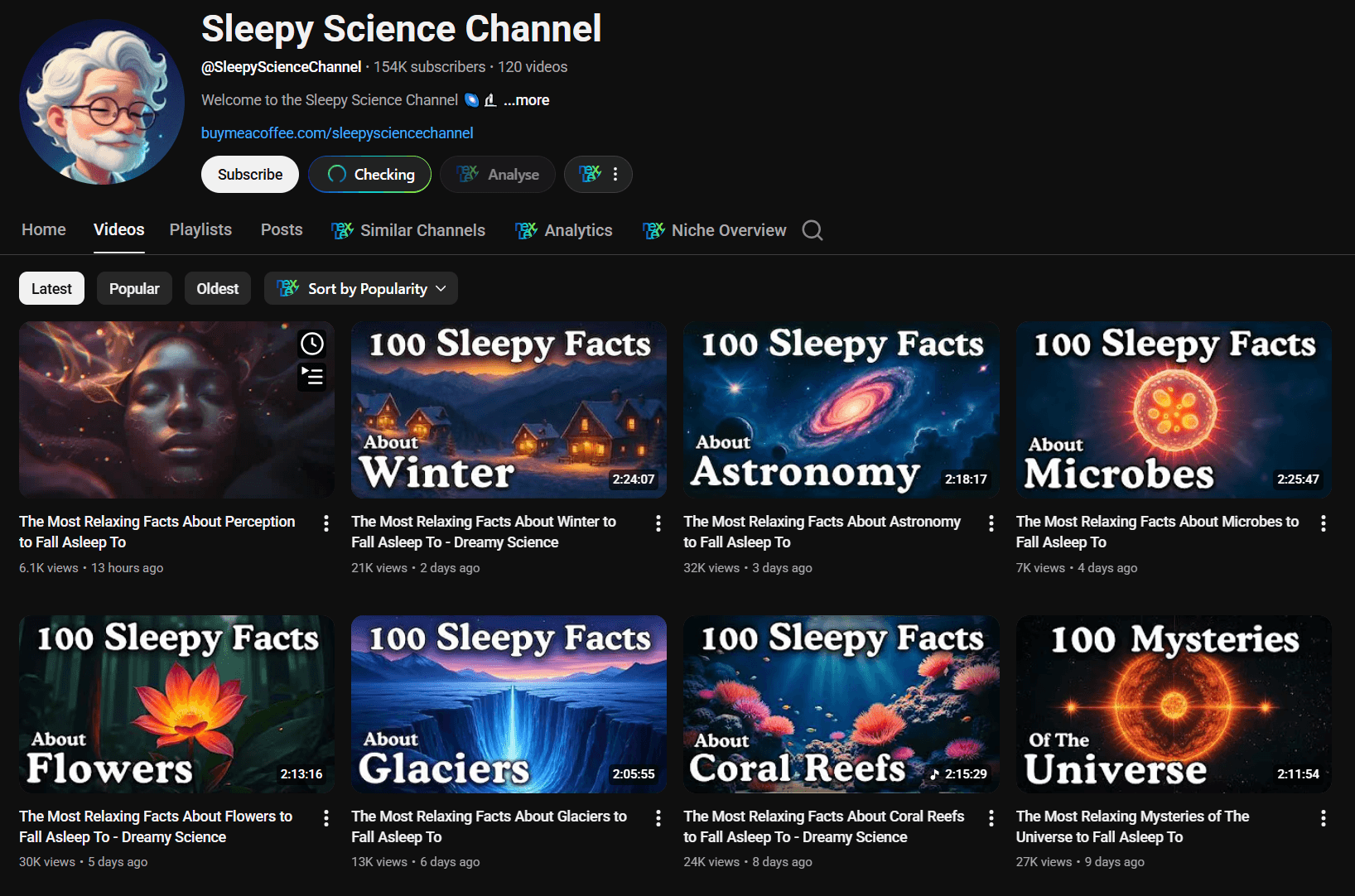Click the NexLev icon next to Similar Channels
The width and height of the screenshot is (1355, 896).
point(341,230)
